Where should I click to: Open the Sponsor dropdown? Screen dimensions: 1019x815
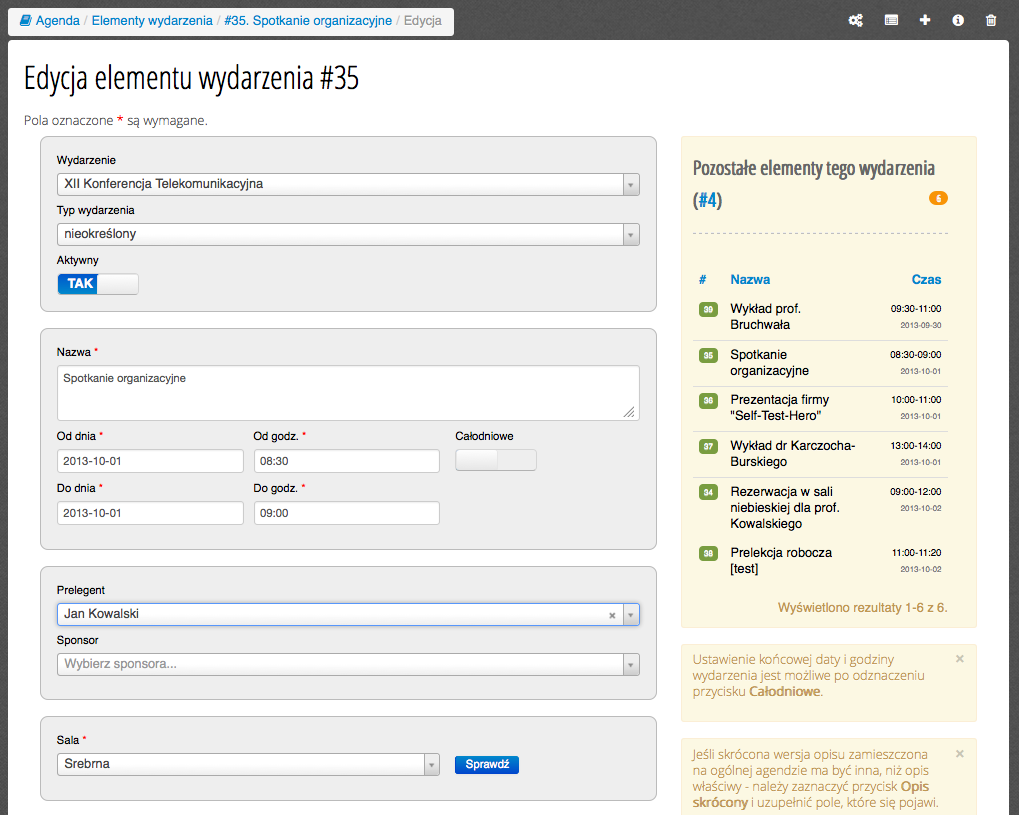coord(348,664)
